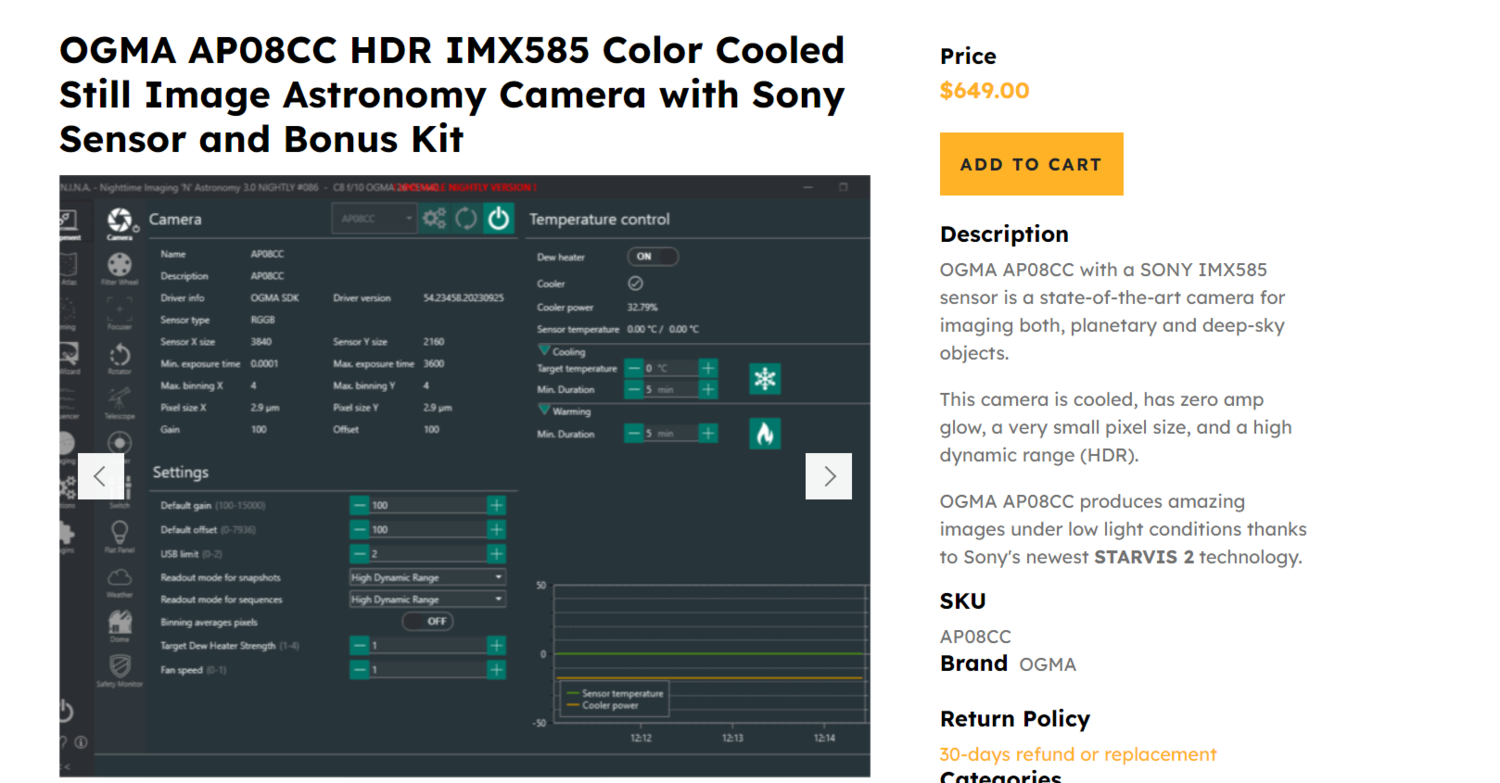Select the Flat Panel lightbulb icon

pyautogui.click(x=119, y=533)
